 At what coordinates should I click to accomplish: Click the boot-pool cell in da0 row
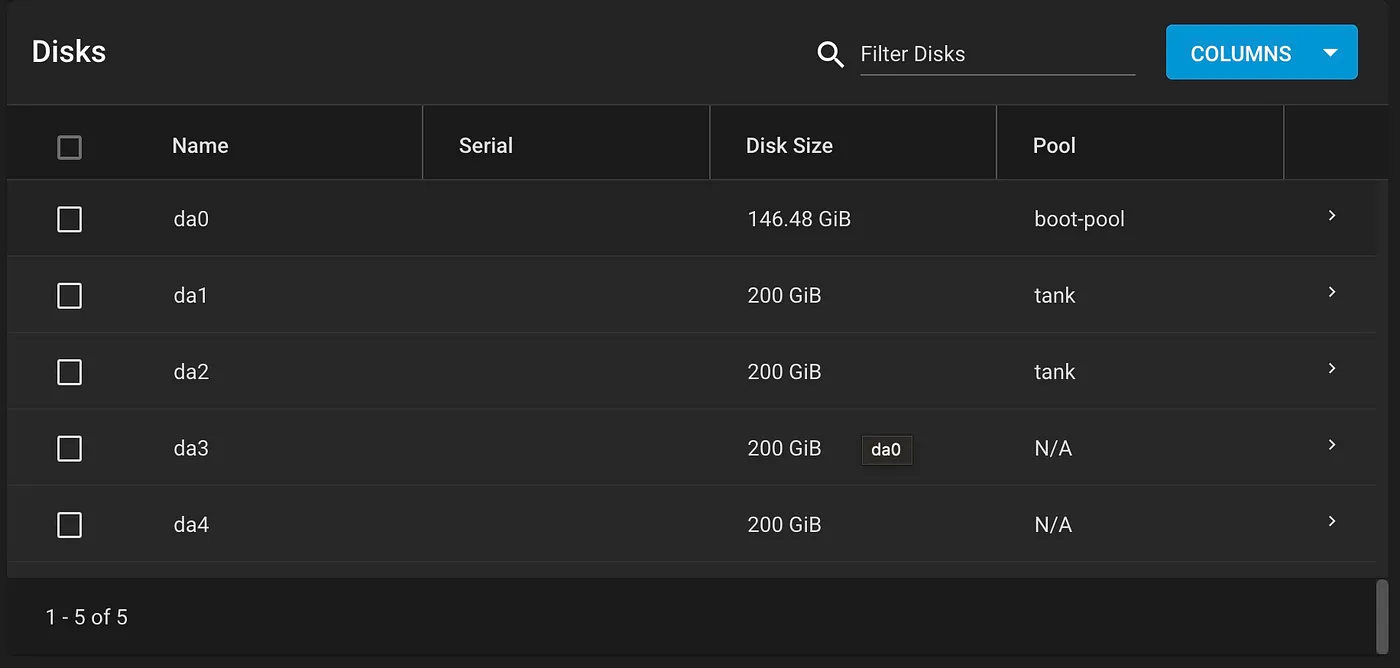[1079, 219]
